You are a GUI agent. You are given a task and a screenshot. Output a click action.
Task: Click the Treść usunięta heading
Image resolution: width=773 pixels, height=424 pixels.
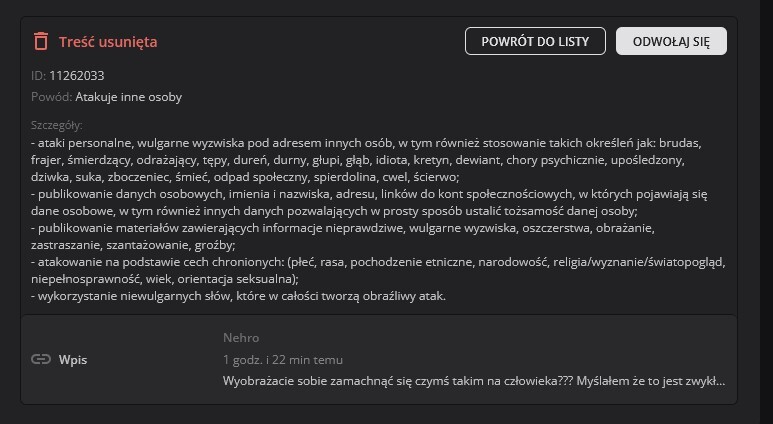point(108,42)
